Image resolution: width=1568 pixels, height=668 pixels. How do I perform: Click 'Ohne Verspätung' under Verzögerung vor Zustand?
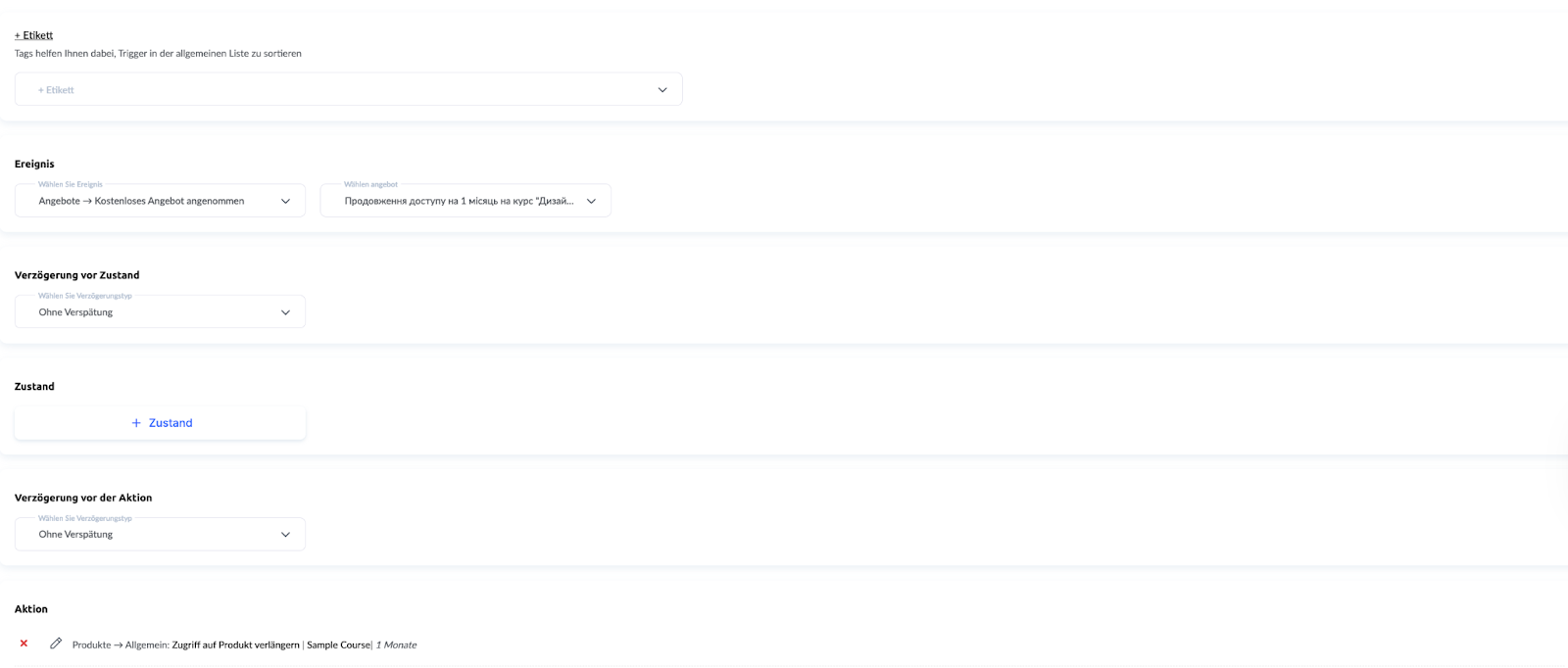(75, 312)
